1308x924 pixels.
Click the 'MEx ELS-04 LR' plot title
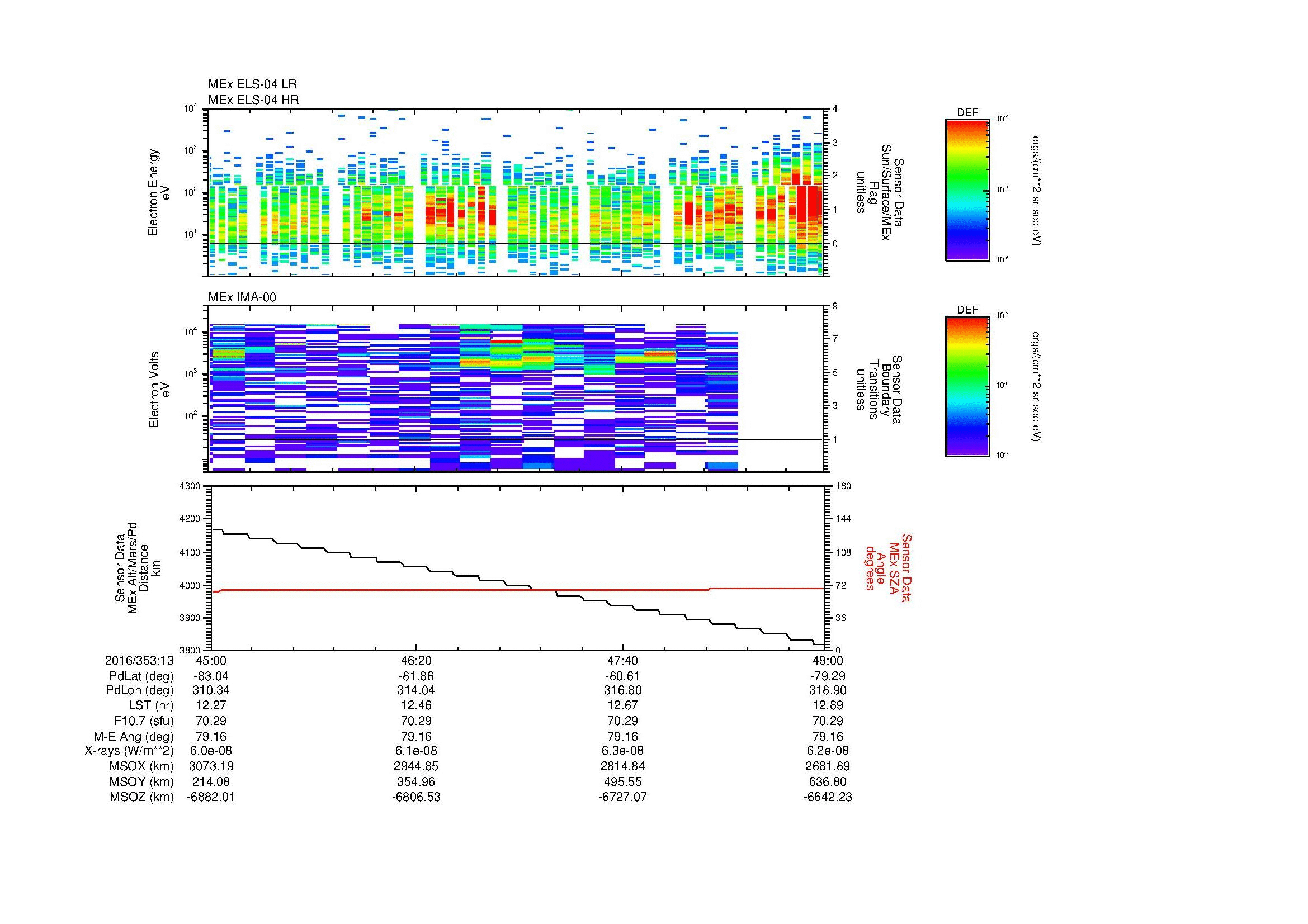point(252,84)
